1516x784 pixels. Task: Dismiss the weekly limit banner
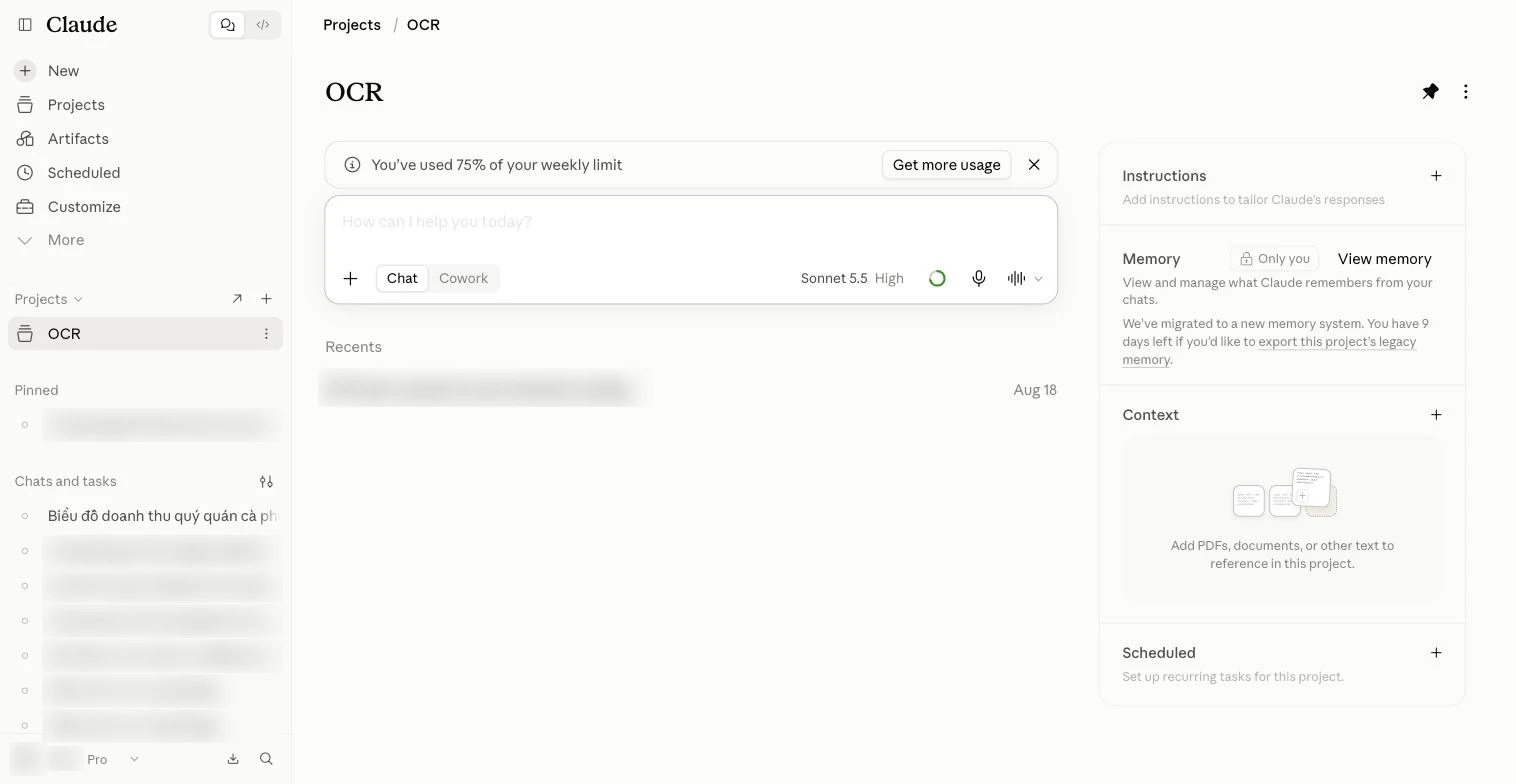tap(1034, 165)
